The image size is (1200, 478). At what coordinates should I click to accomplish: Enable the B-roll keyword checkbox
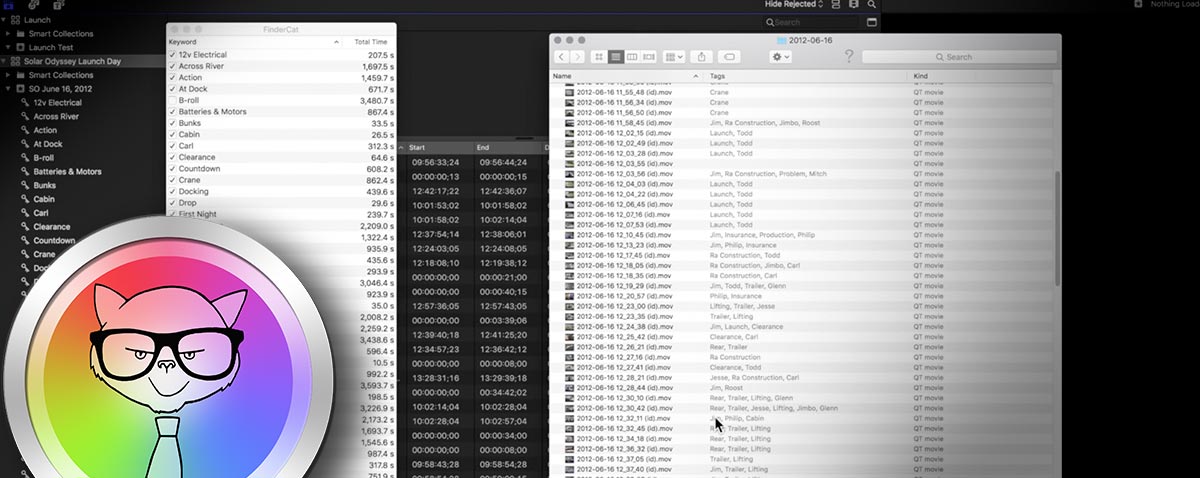coord(173,100)
